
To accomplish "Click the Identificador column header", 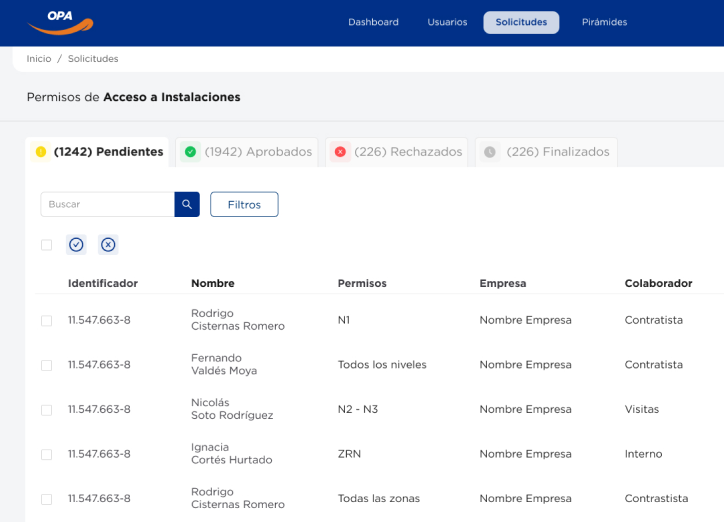I will coord(103,283).
